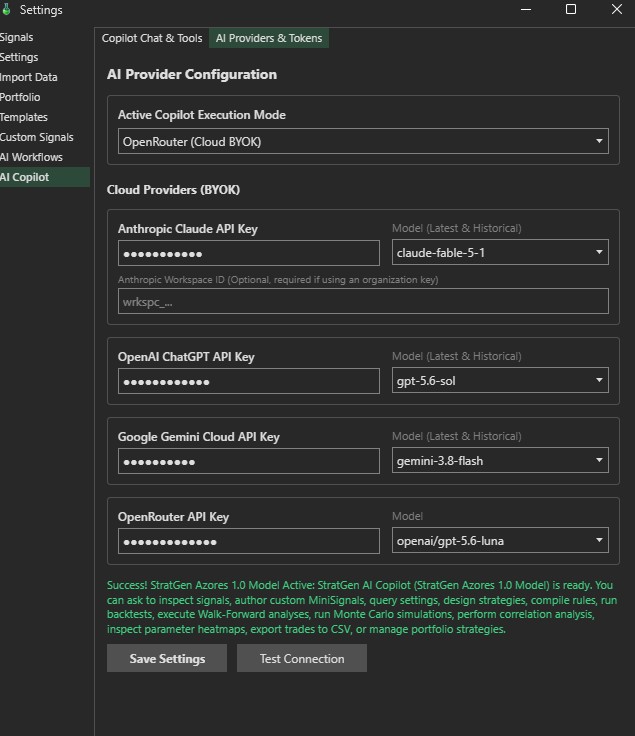Close the Settings window
The height and width of the screenshot is (736, 635).
[617, 9]
